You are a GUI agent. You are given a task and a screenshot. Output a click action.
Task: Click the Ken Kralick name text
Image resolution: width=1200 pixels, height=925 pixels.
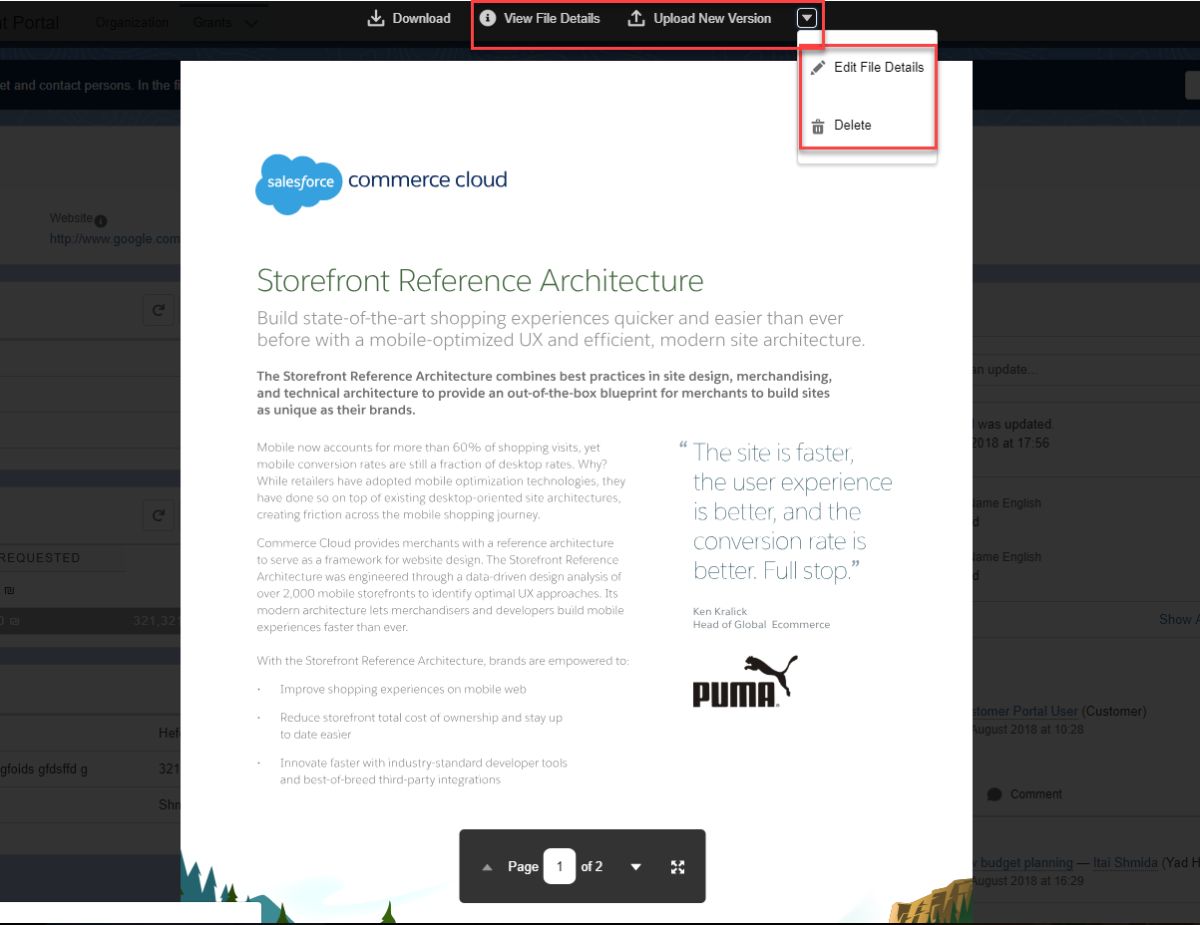point(720,611)
